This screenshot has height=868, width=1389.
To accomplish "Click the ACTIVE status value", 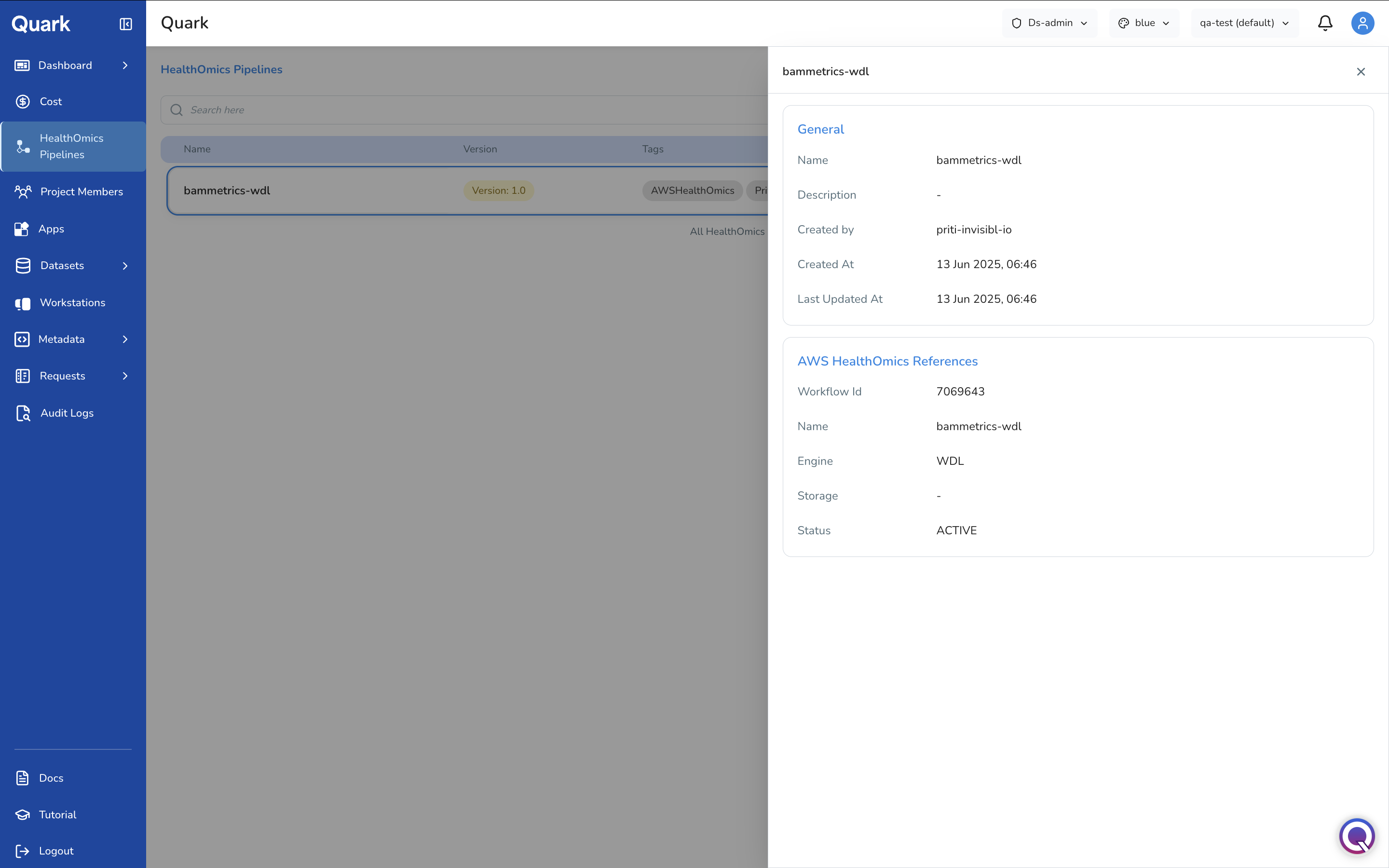I will coord(956,530).
